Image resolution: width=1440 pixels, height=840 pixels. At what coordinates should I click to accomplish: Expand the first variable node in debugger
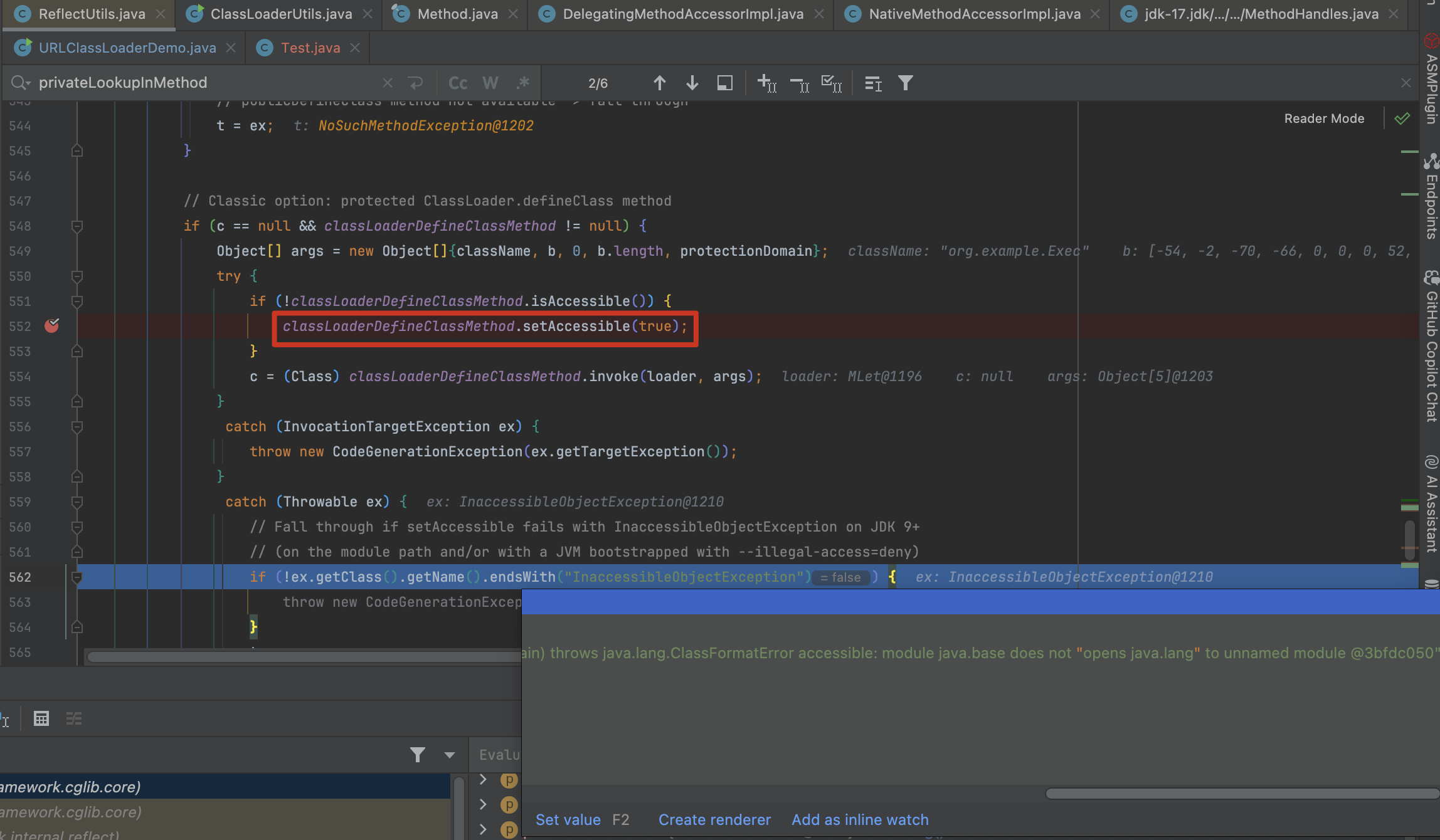[x=483, y=779]
